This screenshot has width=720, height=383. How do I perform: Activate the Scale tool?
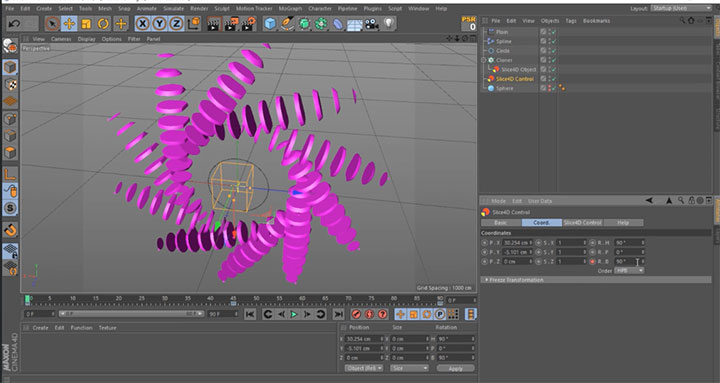(86, 24)
